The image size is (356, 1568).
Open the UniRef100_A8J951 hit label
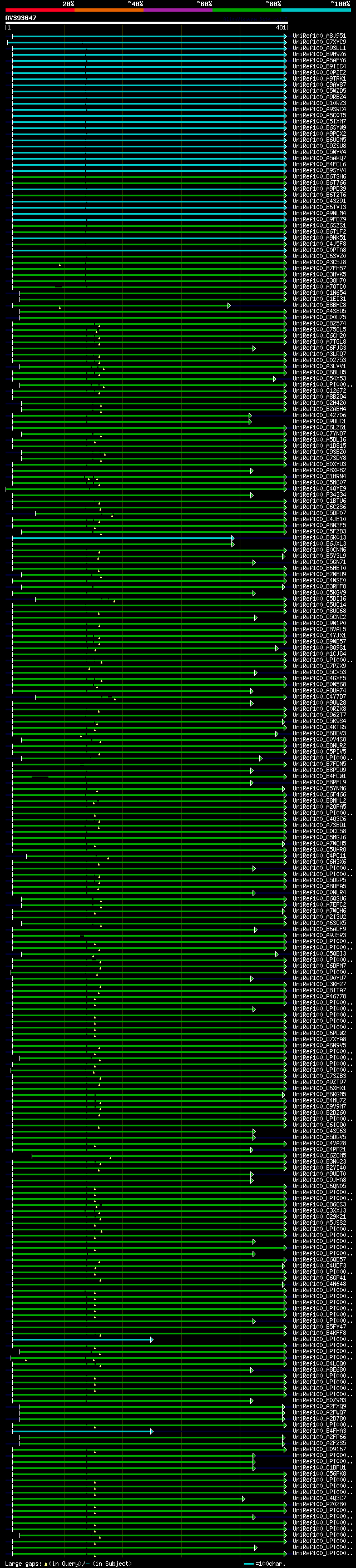319,36
